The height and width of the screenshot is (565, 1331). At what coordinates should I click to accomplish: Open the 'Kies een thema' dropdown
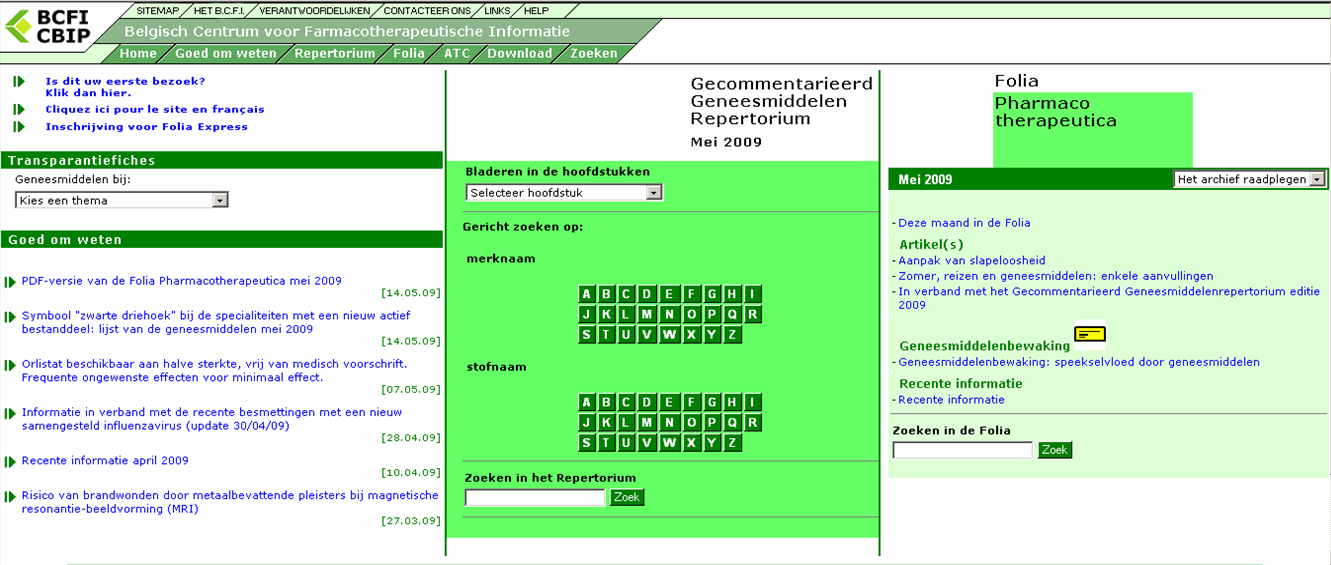(122, 200)
